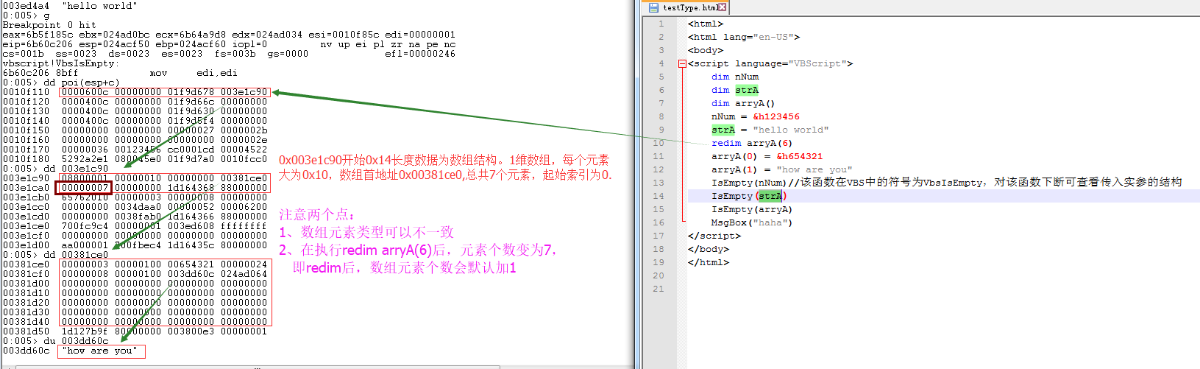1200x369 pixels.
Task: Click the highlighted 'IsEmpty(strA)' line
Action: pyautogui.click(x=749, y=196)
